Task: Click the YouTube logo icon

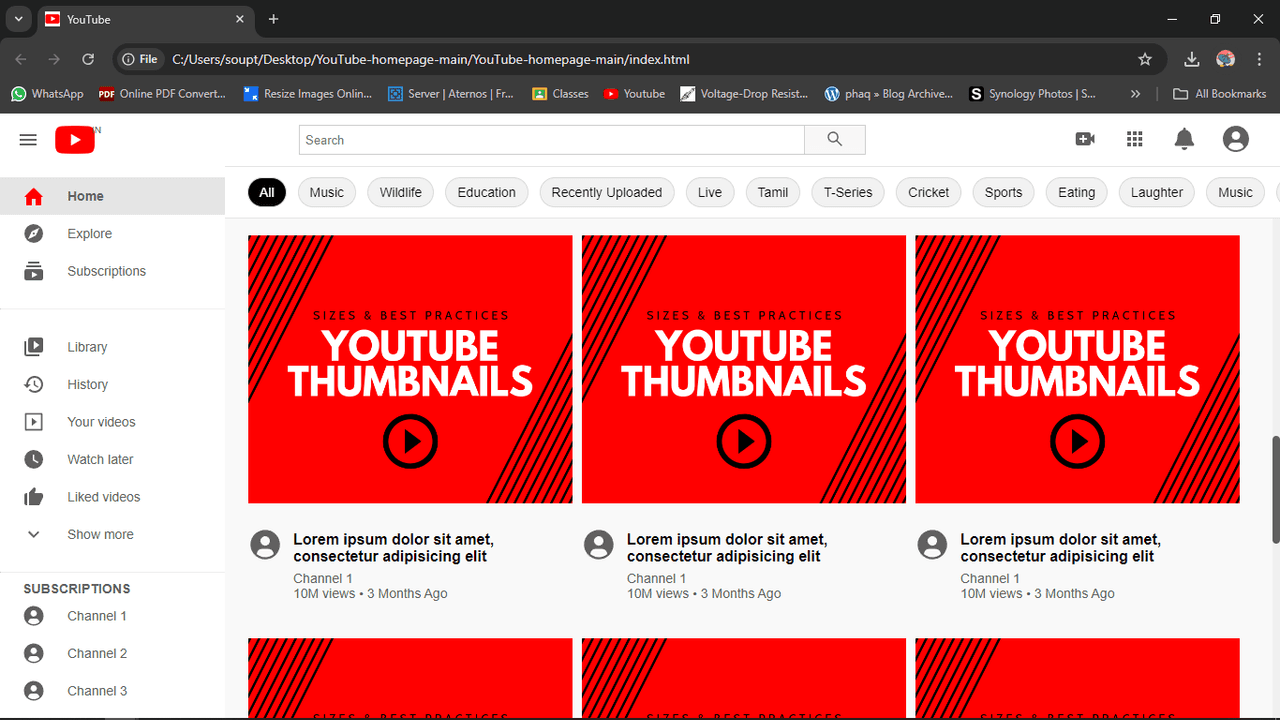Action: point(75,140)
